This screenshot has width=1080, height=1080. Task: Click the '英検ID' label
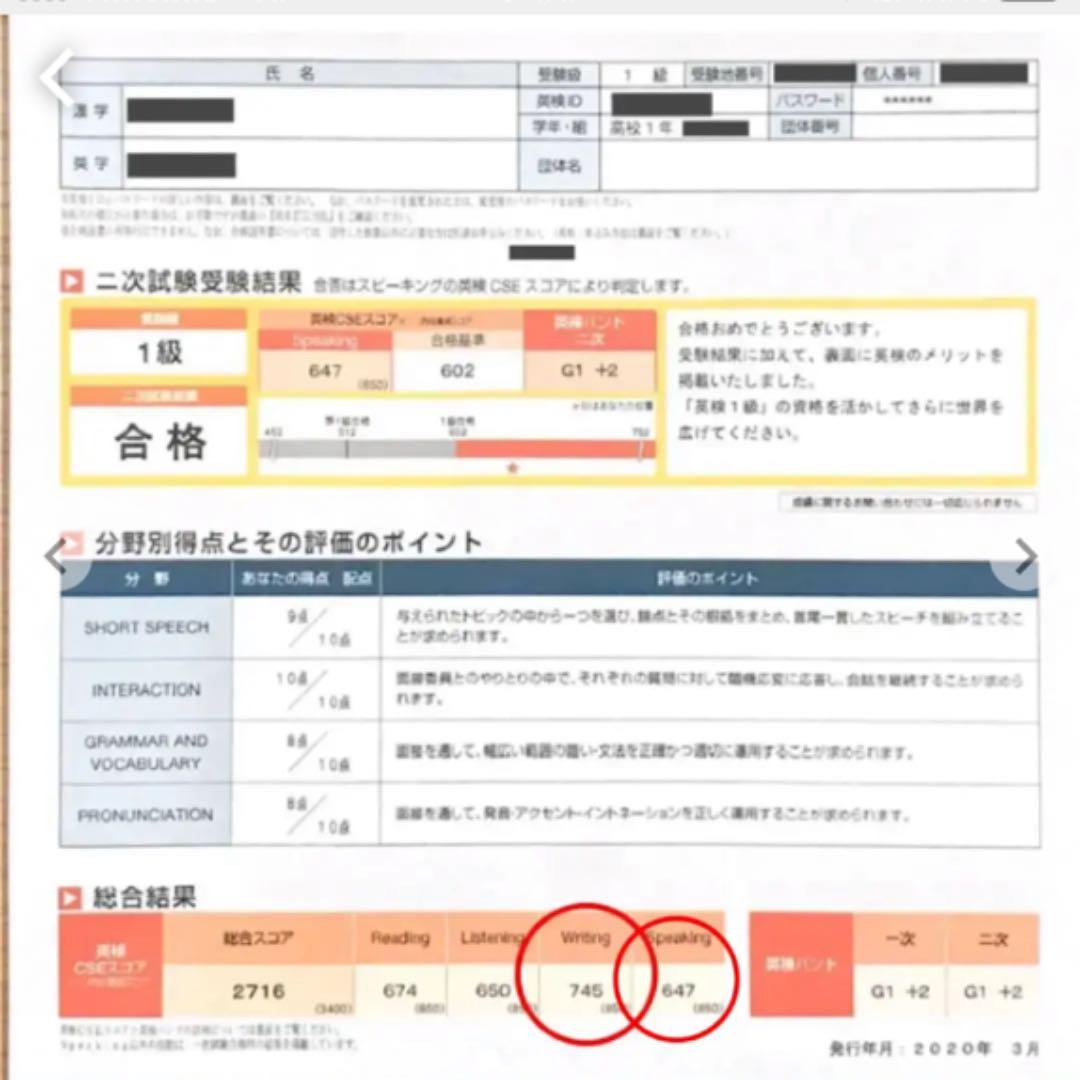559,101
